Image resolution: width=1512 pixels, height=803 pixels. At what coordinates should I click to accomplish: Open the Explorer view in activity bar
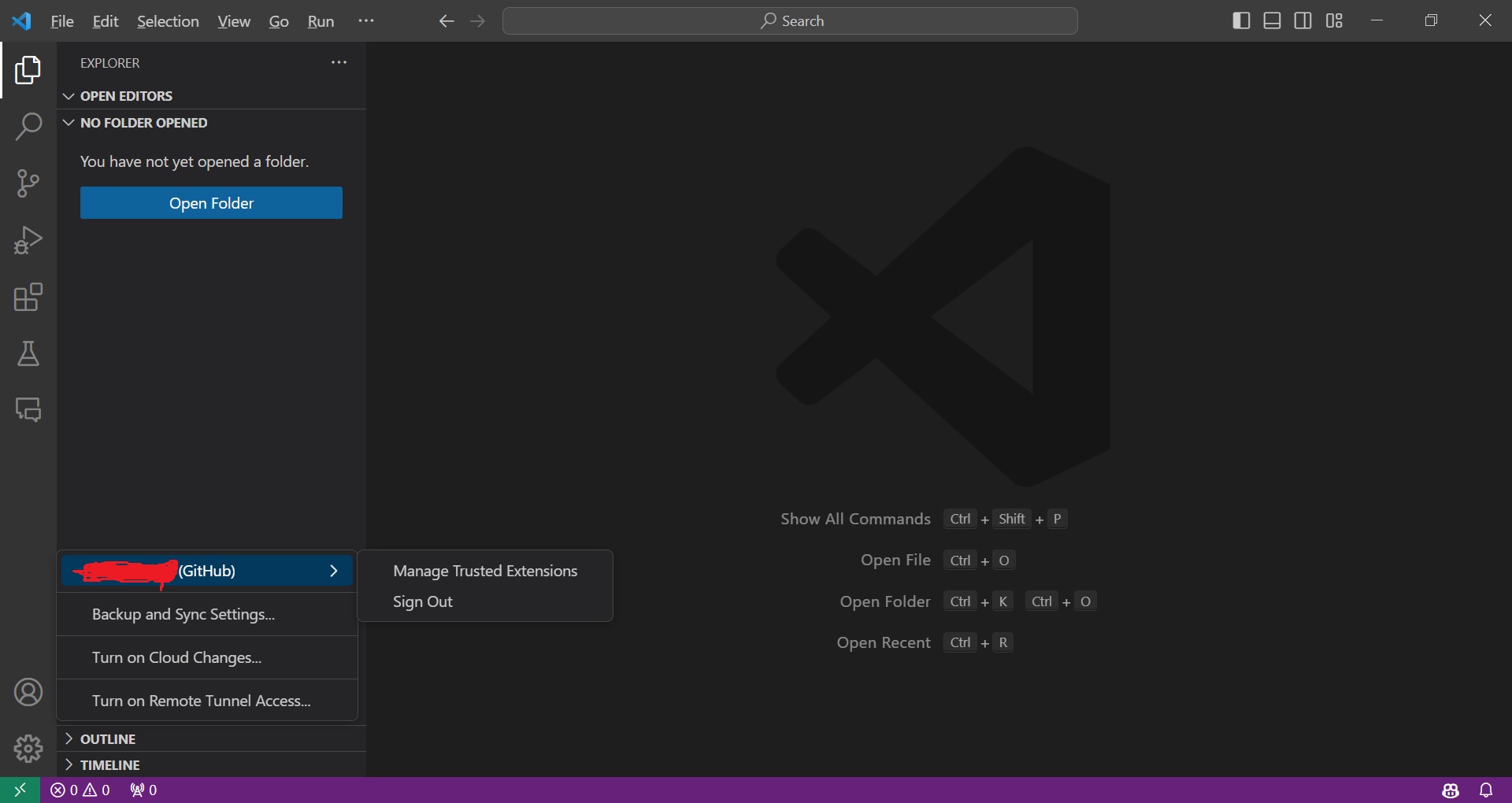point(28,70)
